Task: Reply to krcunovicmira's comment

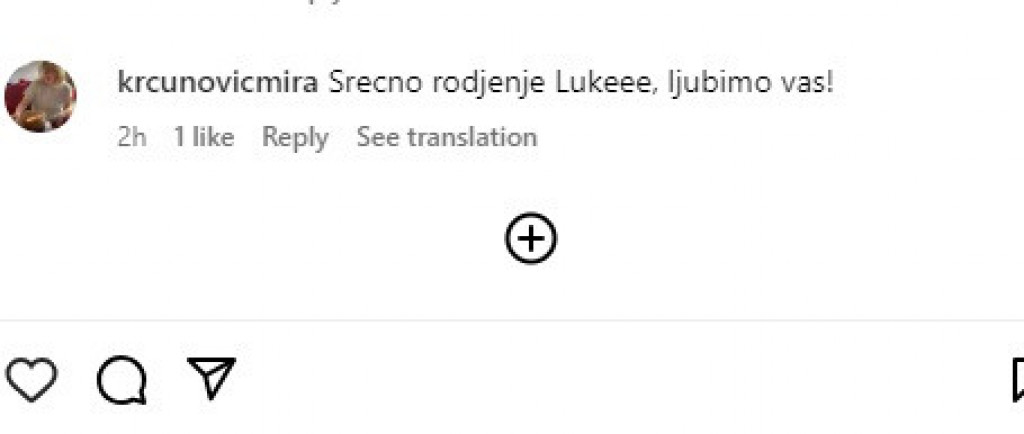Action: point(295,137)
